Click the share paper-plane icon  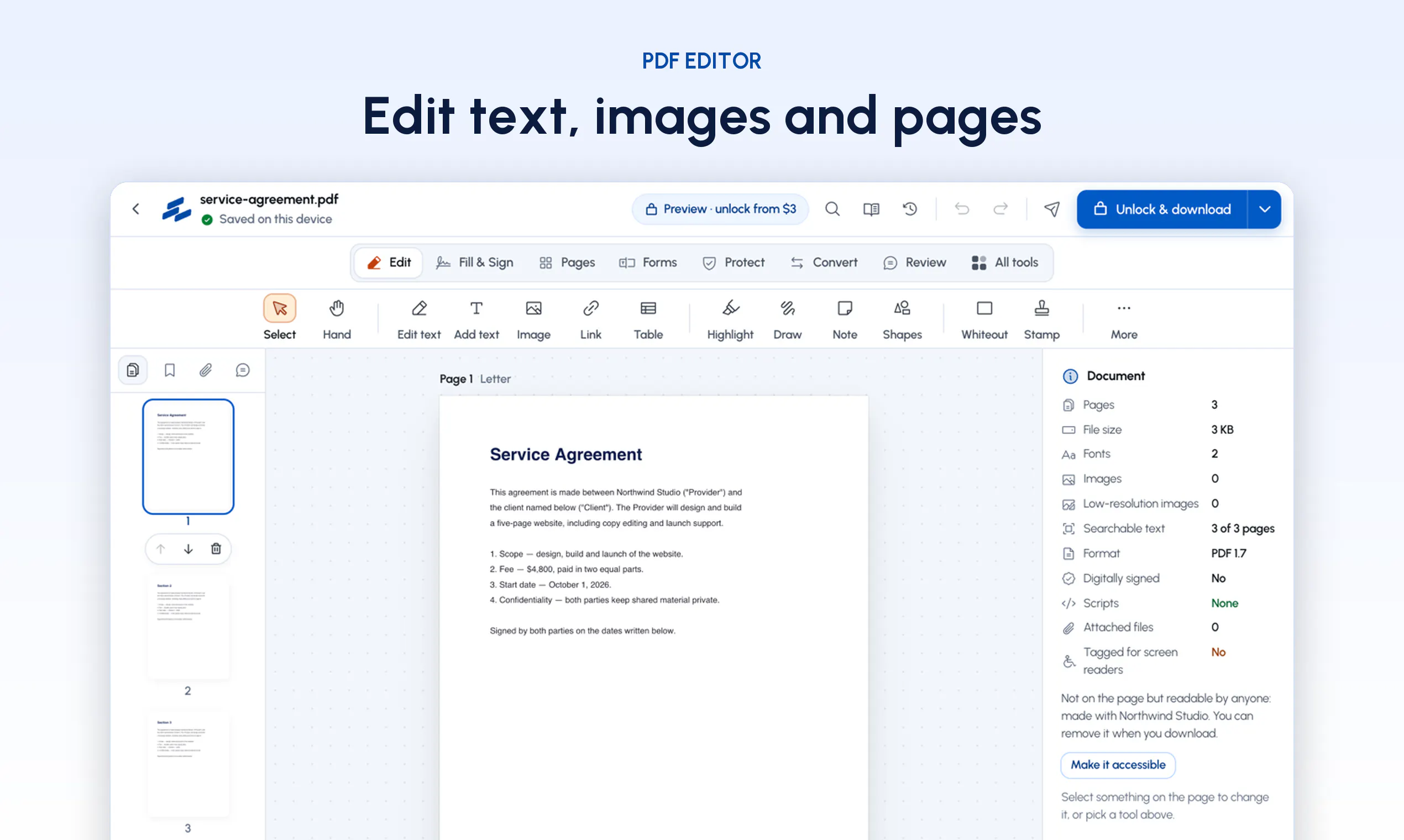point(1052,209)
